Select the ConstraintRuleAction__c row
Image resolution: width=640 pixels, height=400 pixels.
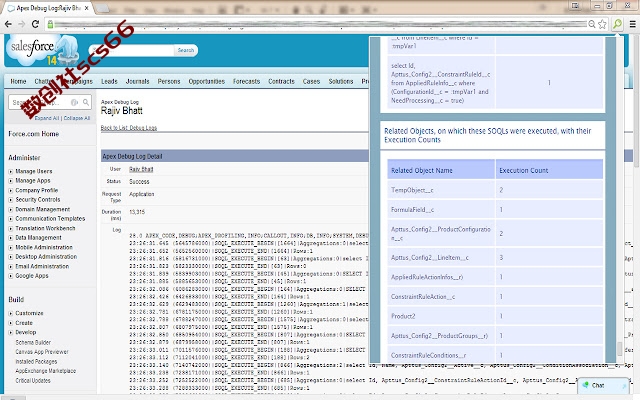tap(495, 297)
